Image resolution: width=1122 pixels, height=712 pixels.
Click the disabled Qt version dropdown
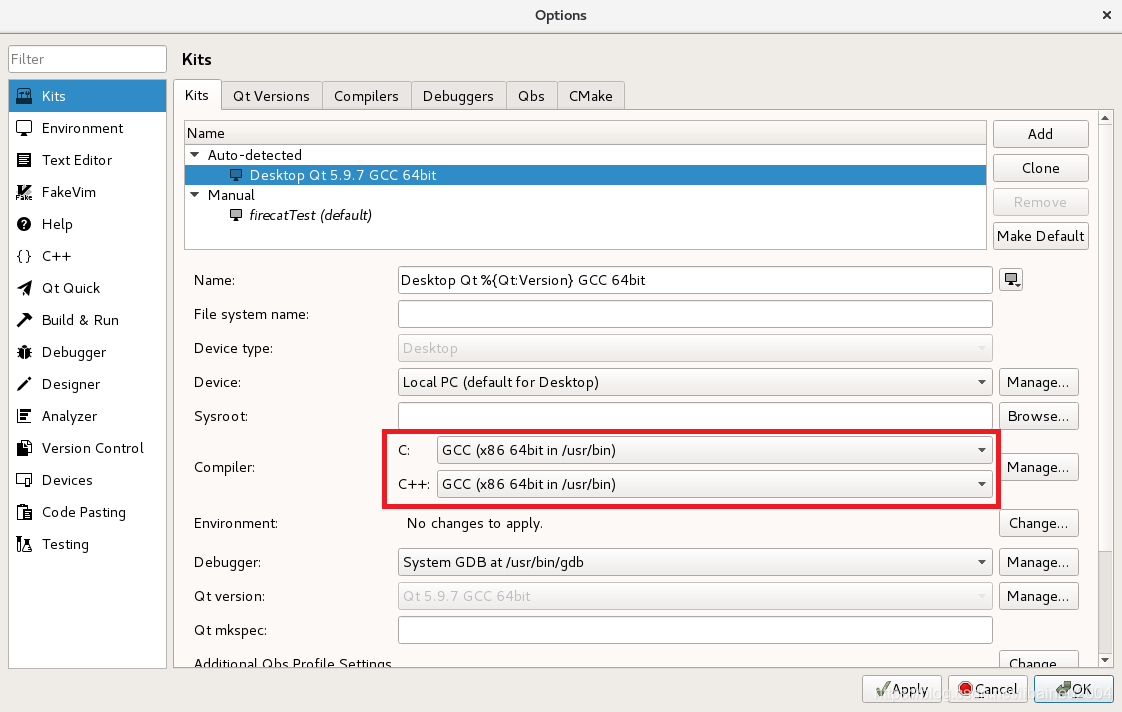click(x=695, y=596)
